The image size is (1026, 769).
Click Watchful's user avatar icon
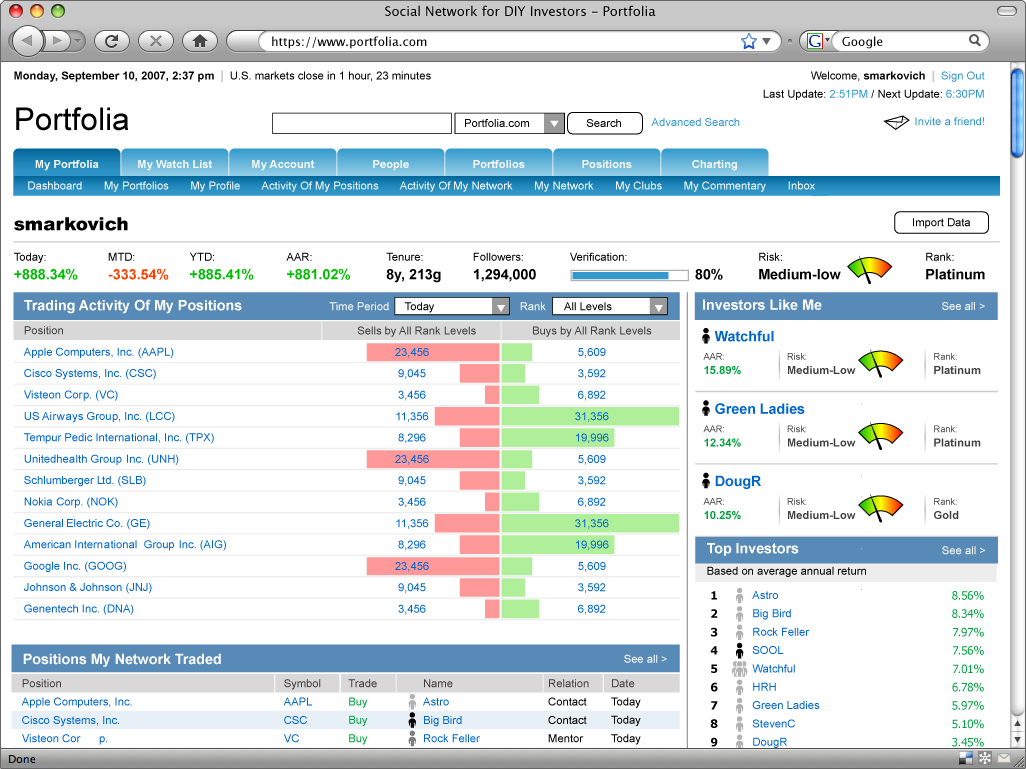(x=706, y=336)
